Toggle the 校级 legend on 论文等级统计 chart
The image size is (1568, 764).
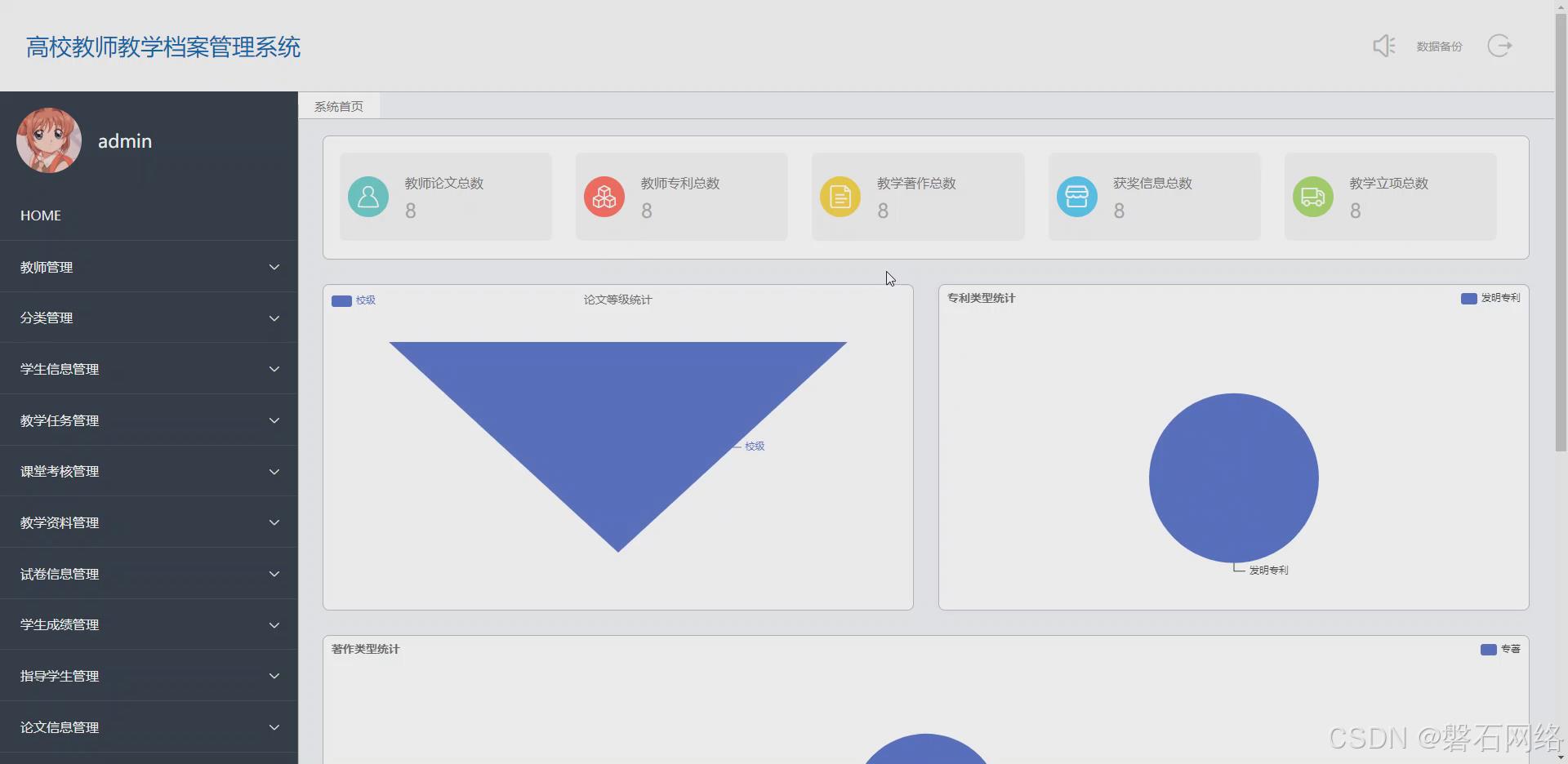pos(354,300)
